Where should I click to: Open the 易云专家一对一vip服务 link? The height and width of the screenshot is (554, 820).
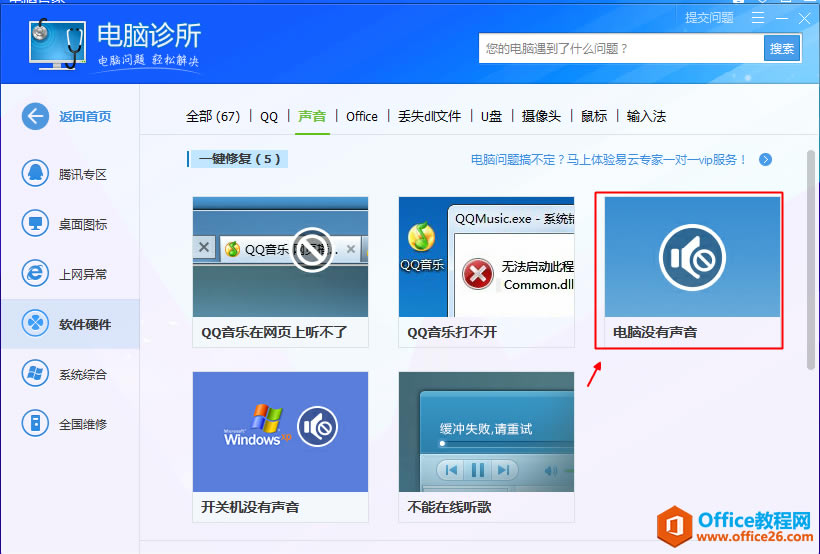(609, 160)
